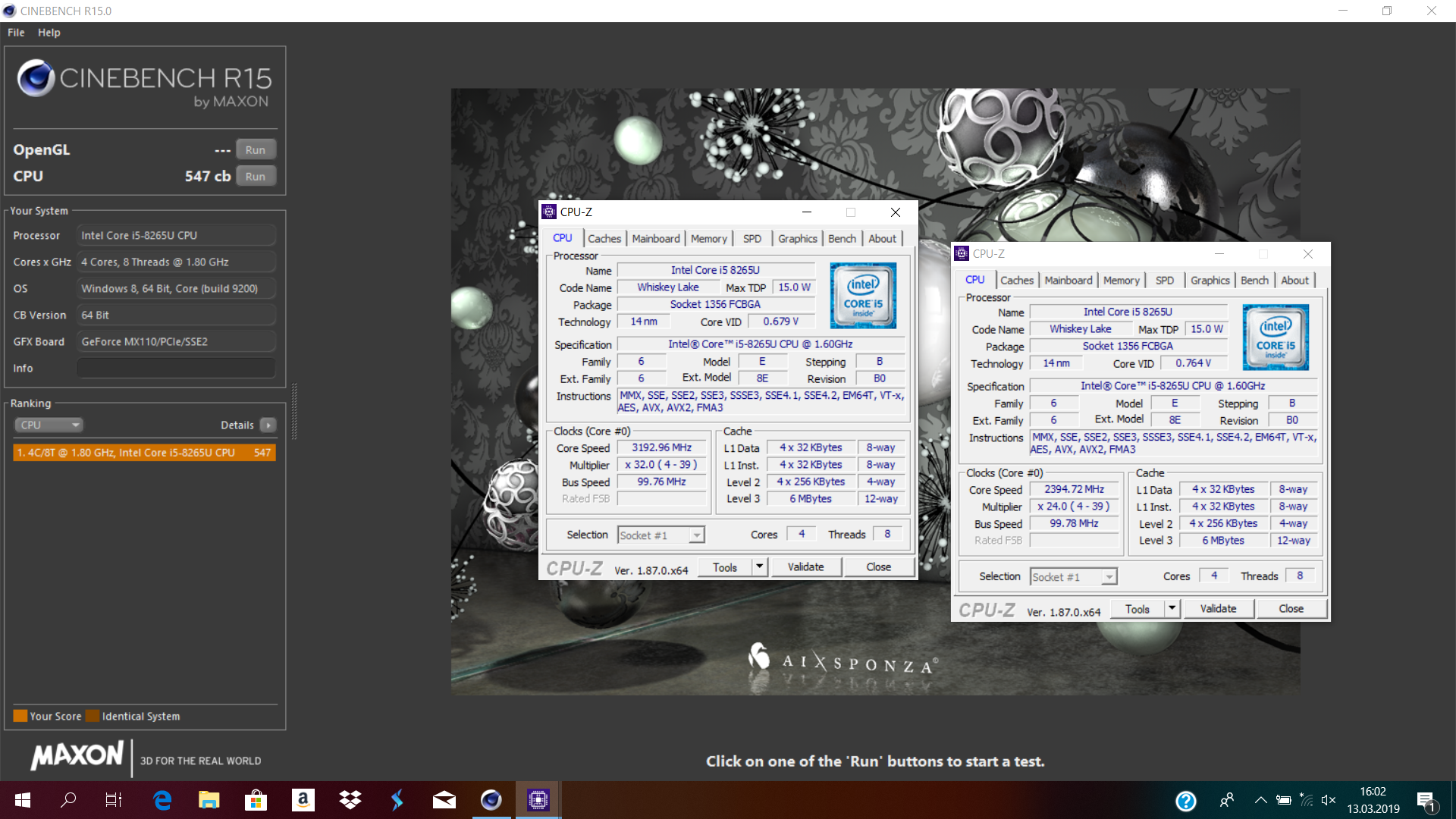Image resolution: width=1456 pixels, height=819 pixels.
Task: Open the People icon in taskbar
Action: pos(1226,800)
